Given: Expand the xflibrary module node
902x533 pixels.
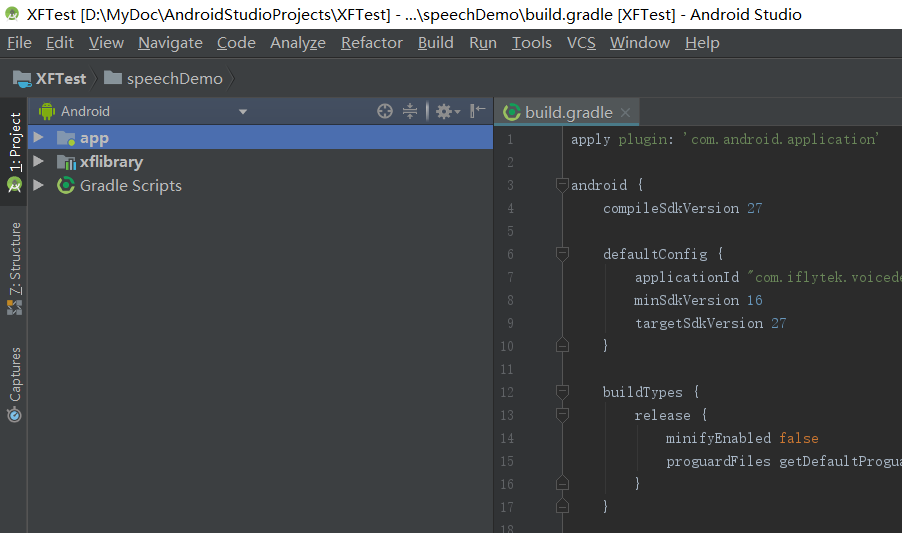Looking at the screenshot, I should click(39, 162).
